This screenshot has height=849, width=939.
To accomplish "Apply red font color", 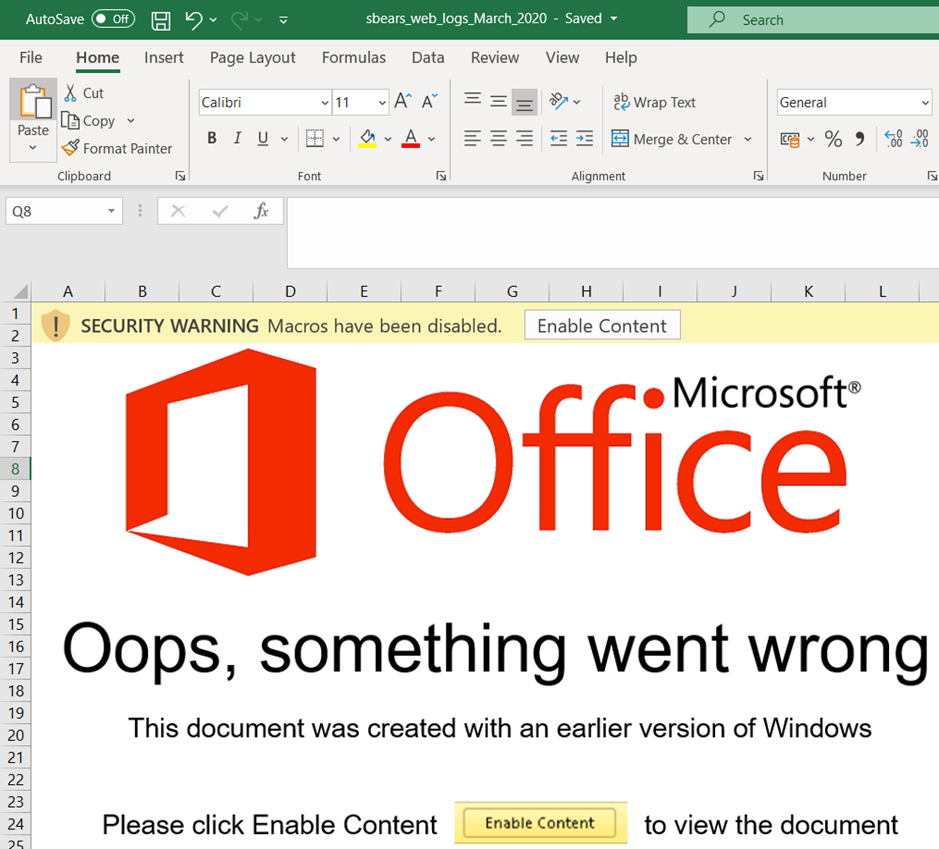I will point(410,138).
